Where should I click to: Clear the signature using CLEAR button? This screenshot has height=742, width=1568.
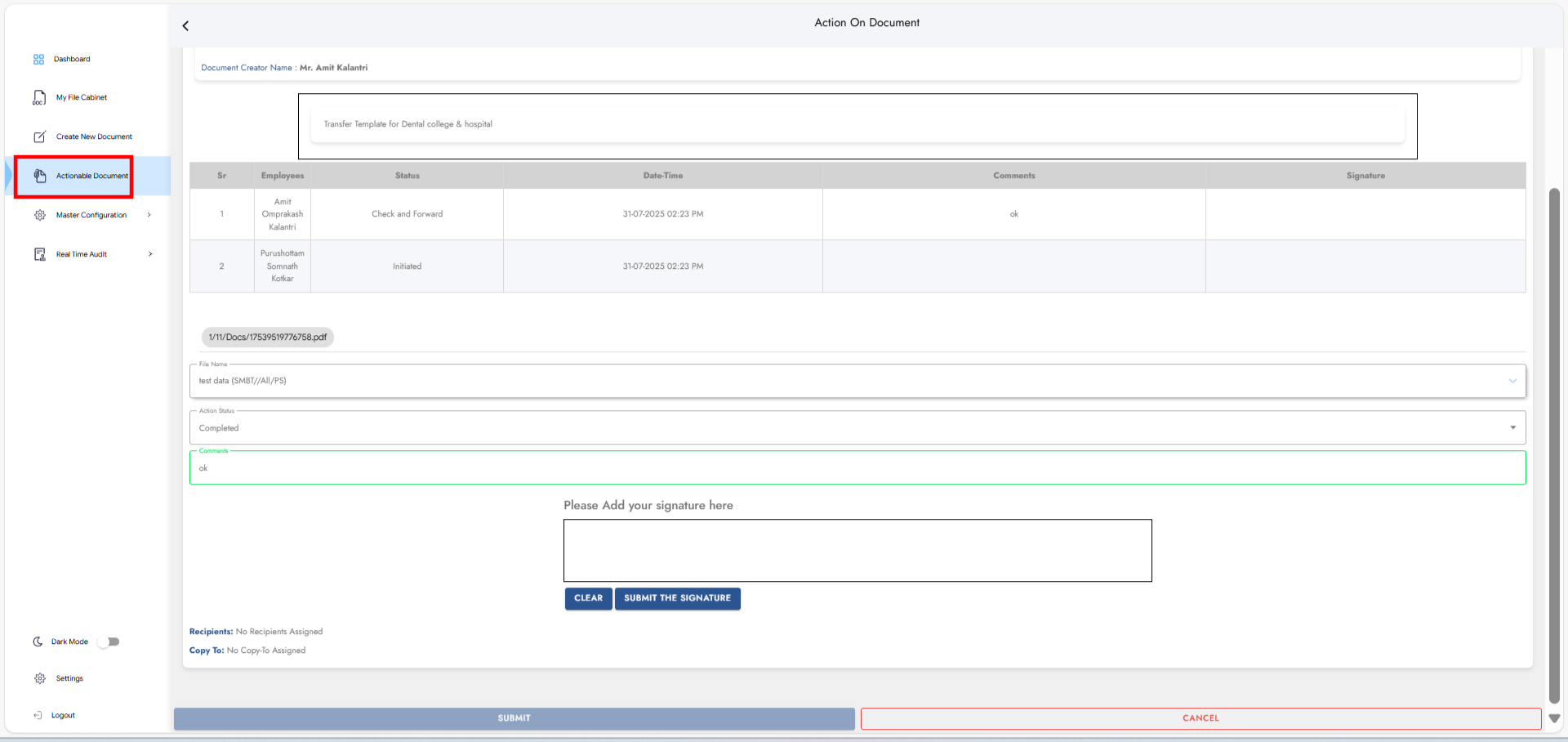point(588,598)
